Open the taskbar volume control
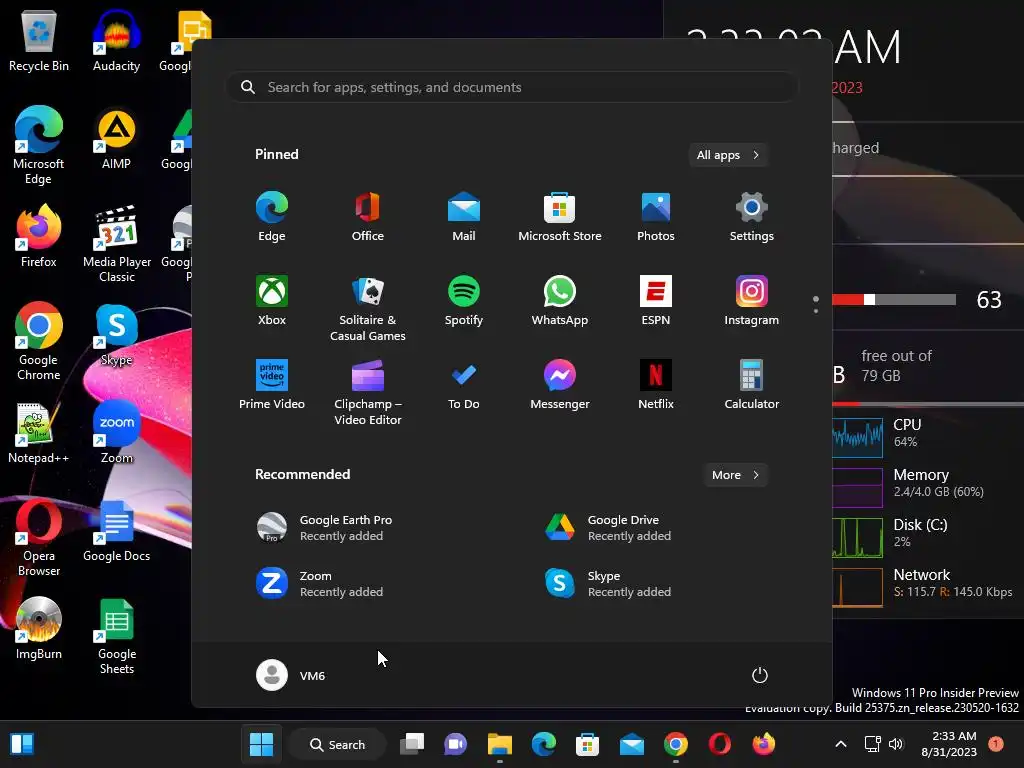This screenshot has width=1024, height=768. point(896,744)
